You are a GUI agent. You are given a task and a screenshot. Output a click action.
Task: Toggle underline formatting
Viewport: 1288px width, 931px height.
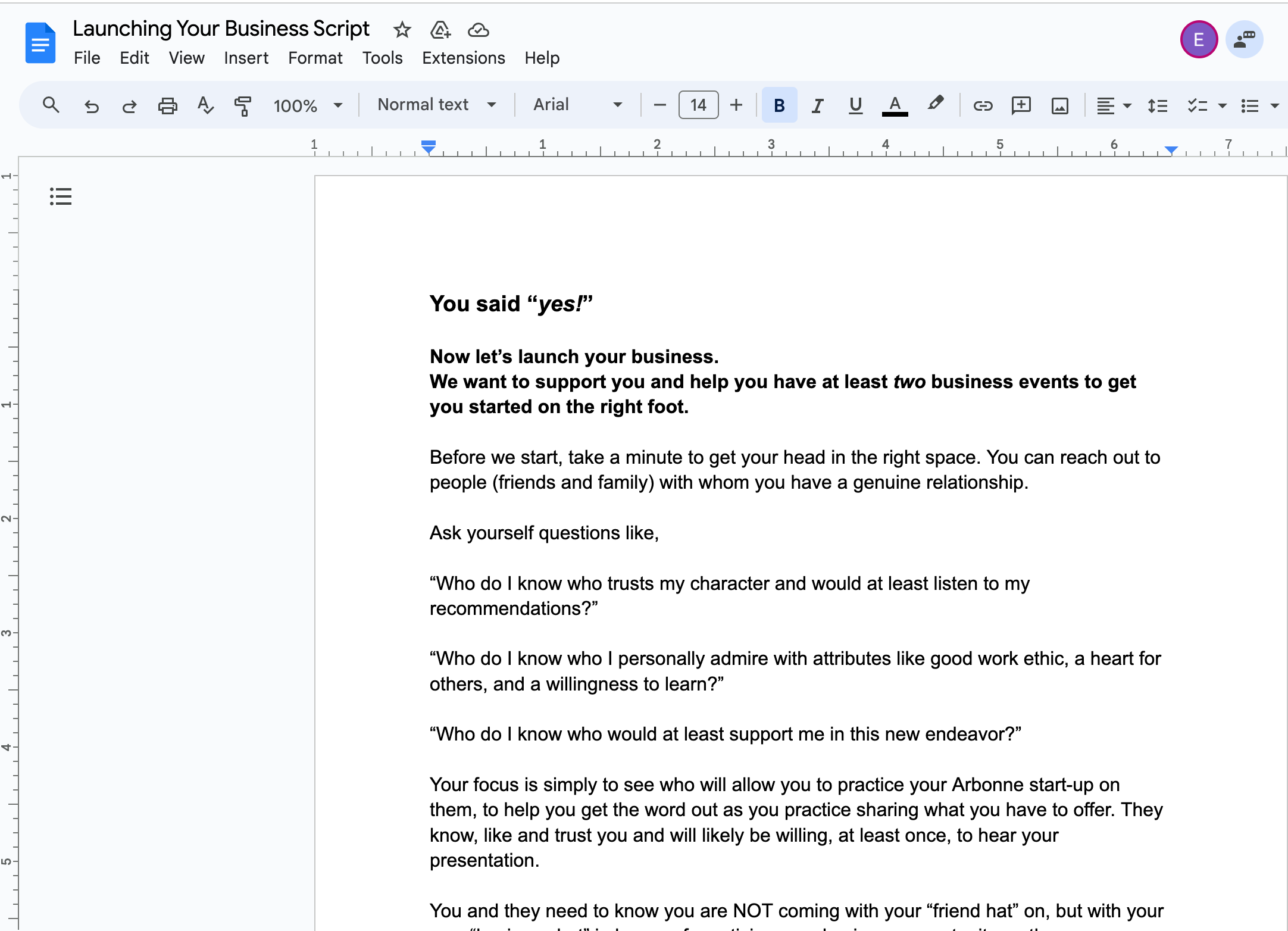[x=855, y=105]
